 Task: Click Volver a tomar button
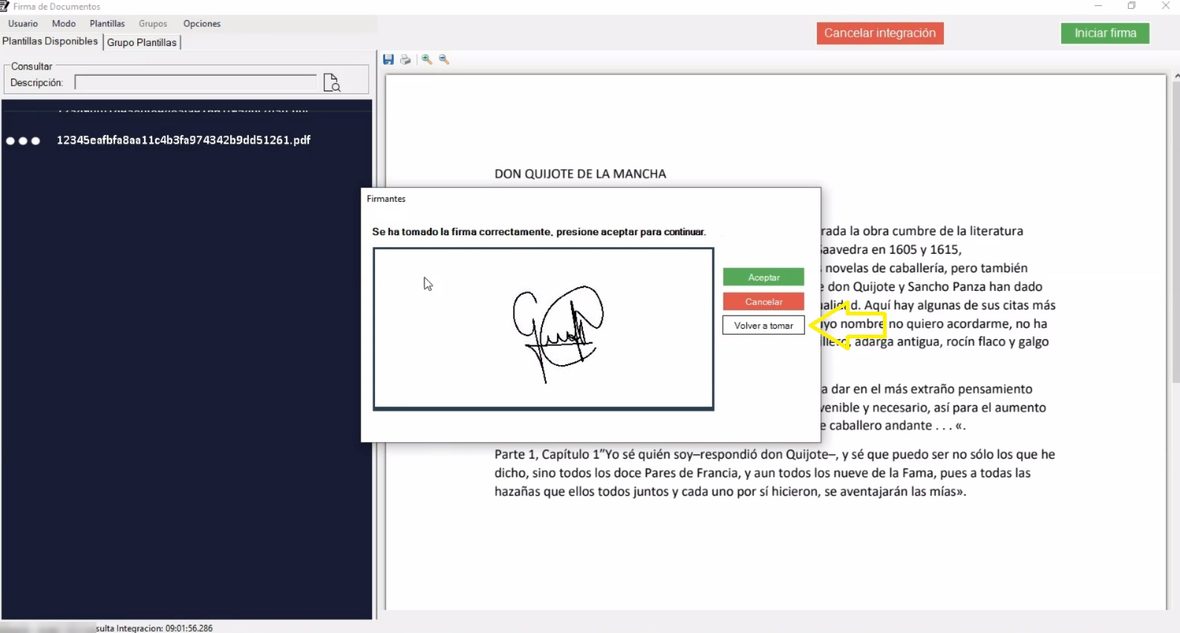763,325
